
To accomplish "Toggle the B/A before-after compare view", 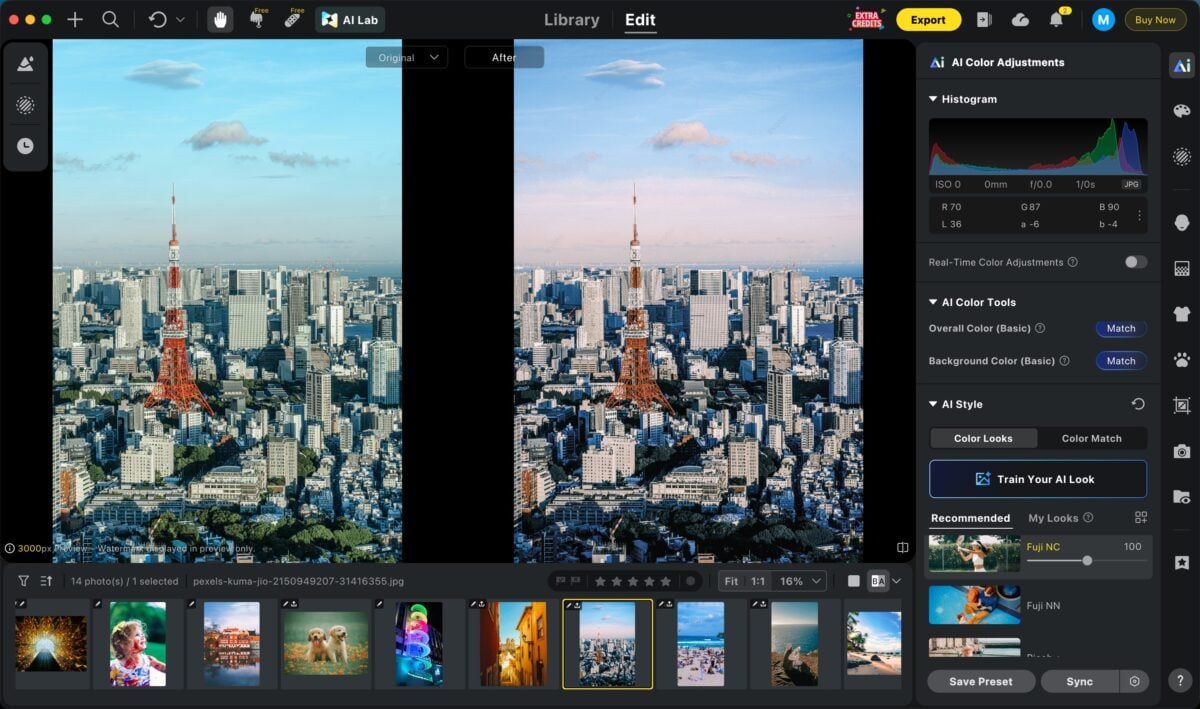I will tap(877, 581).
